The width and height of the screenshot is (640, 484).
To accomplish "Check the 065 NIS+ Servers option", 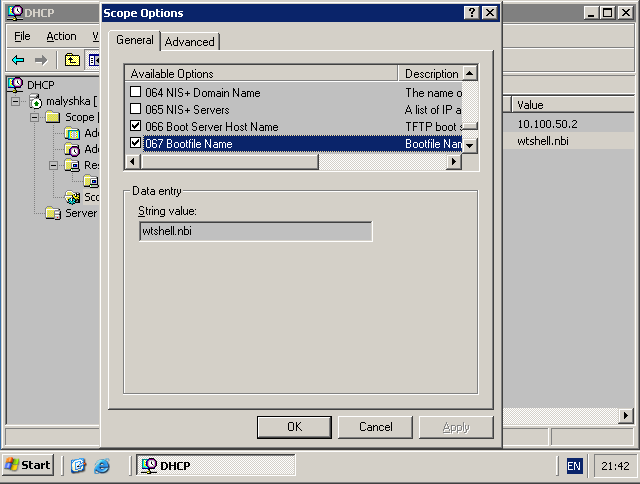I will [x=136, y=110].
